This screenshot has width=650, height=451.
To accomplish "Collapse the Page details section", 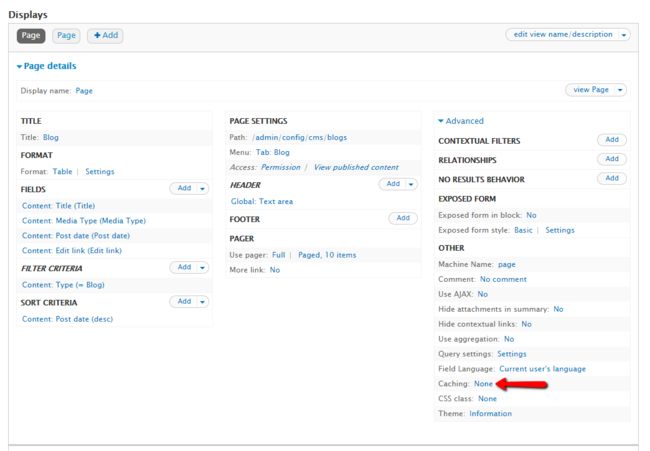I will tap(46, 66).
